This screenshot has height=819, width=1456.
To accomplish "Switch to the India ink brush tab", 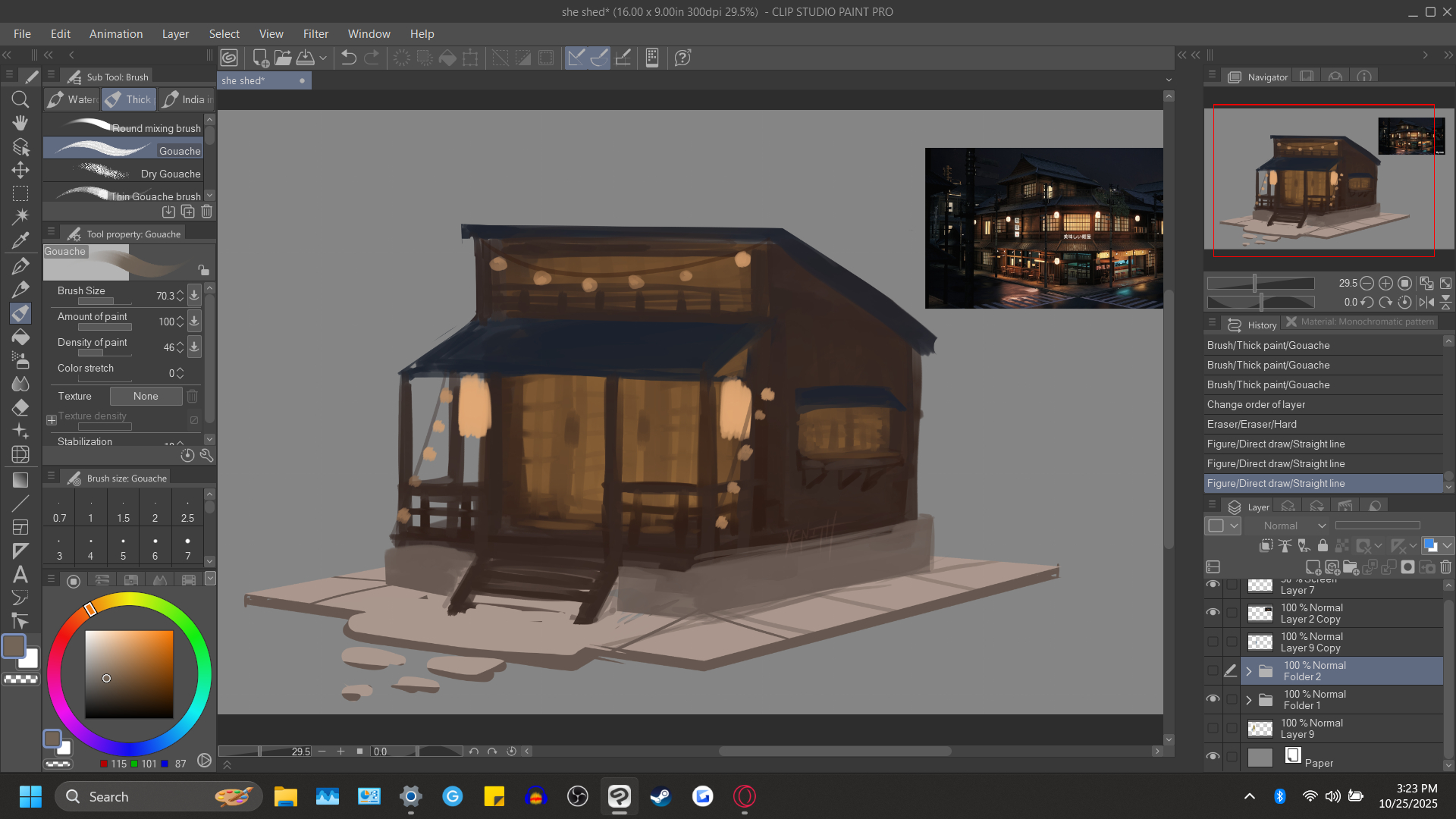I will 187,99.
